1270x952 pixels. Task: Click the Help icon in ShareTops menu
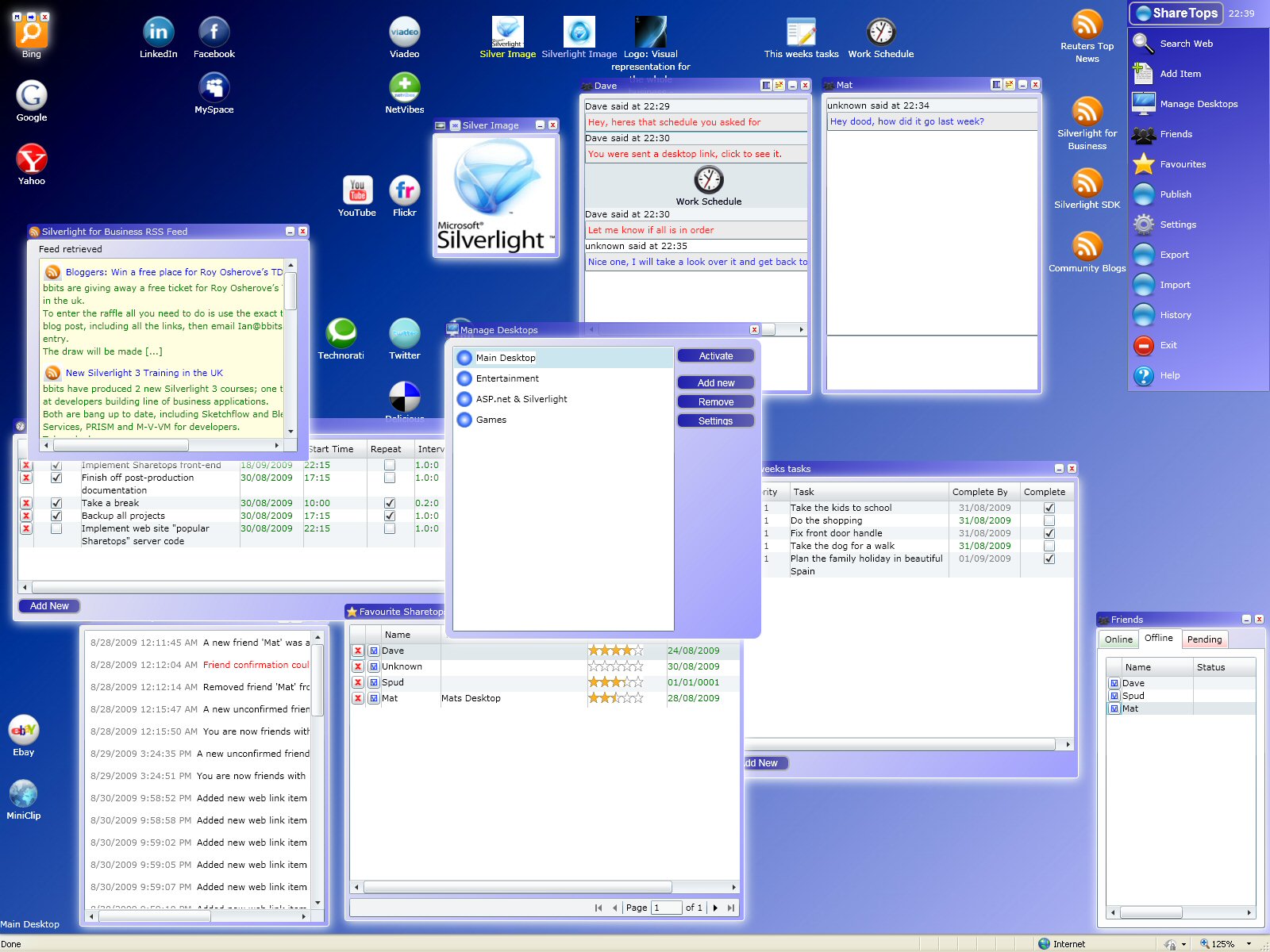(x=1144, y=375)
